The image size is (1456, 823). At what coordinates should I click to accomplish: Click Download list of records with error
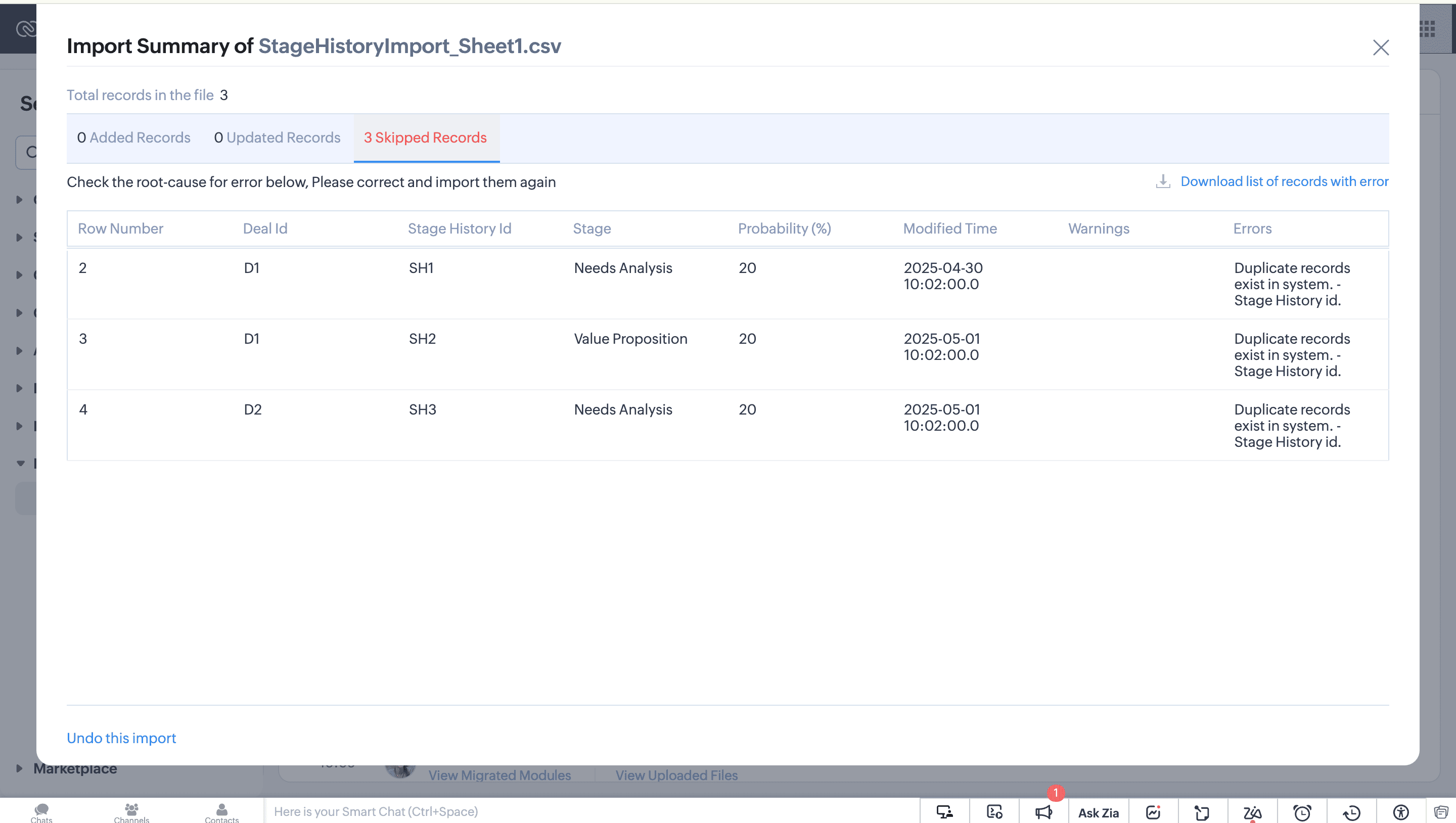[x=1284, y=181]
